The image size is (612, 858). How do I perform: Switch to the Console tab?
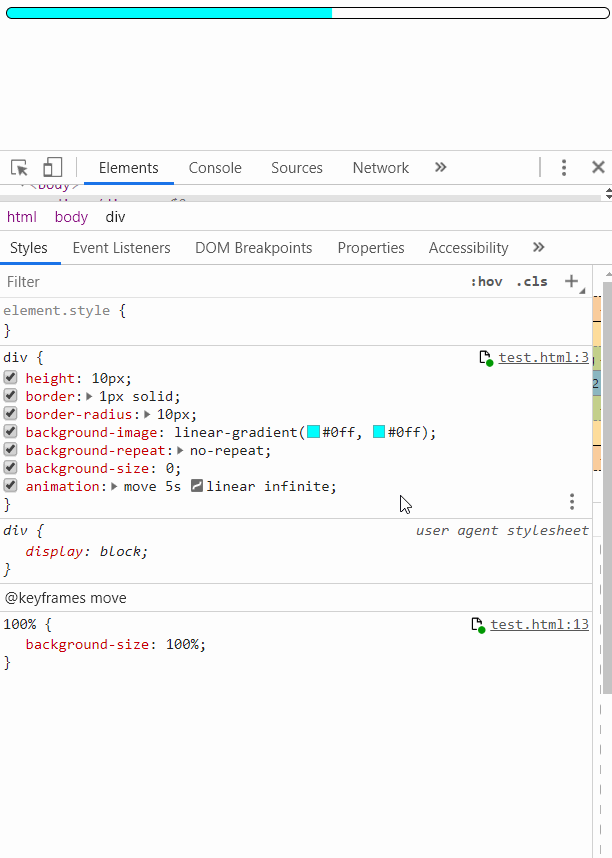215,168
